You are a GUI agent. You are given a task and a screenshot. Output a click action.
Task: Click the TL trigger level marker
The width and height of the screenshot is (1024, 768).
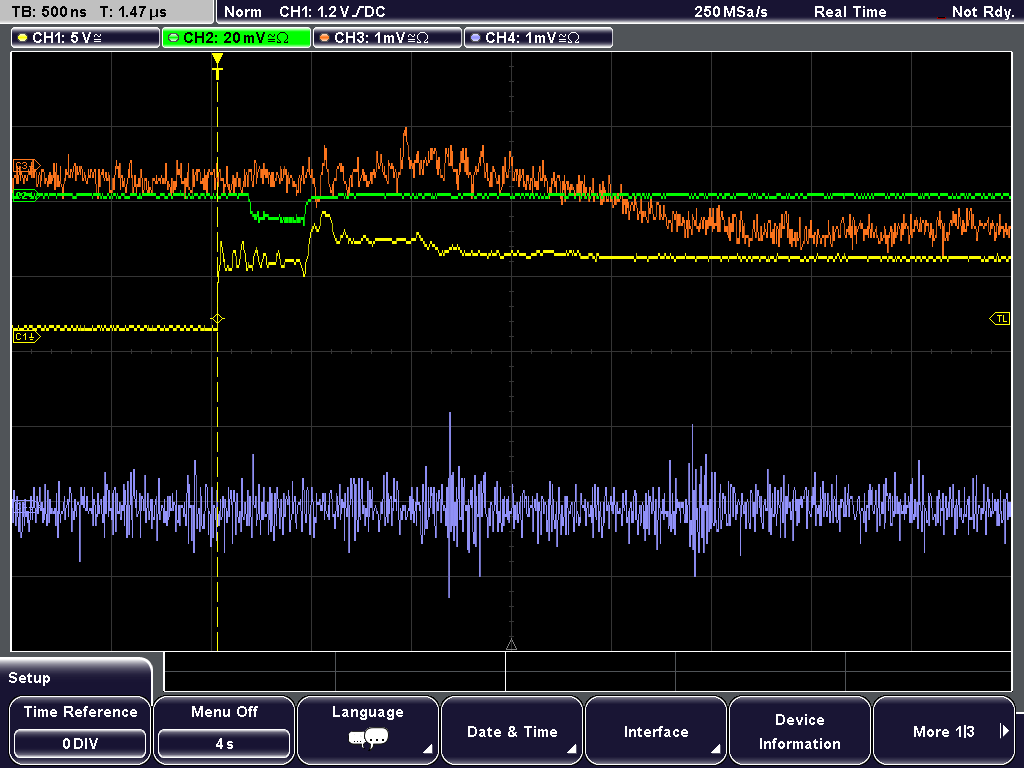(1000, 319)
